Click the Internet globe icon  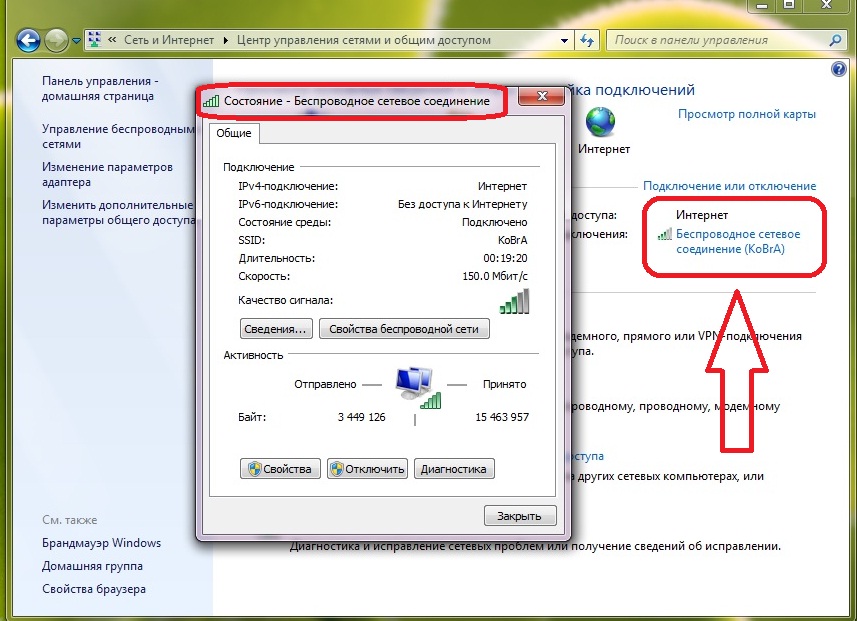coord(602,121)
